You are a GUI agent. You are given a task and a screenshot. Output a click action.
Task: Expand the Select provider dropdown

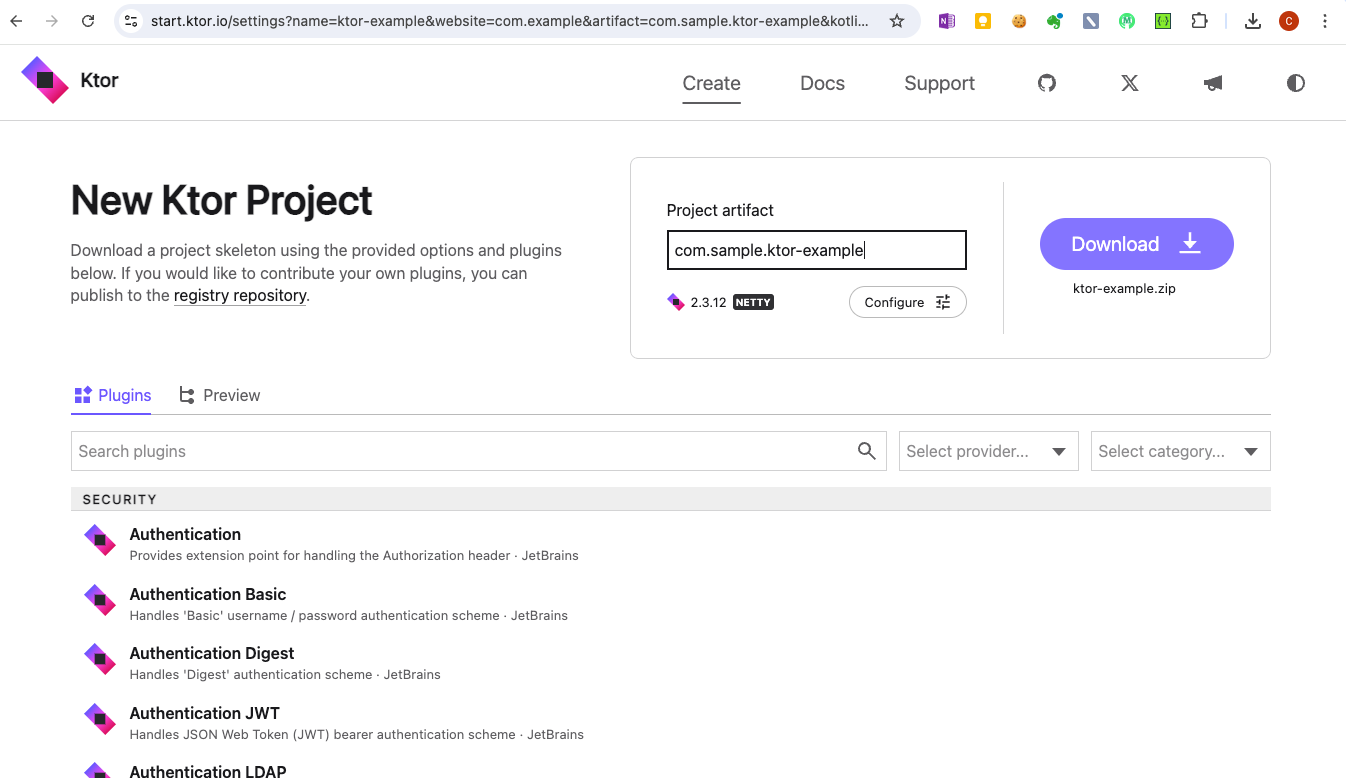tap(989, 451)
